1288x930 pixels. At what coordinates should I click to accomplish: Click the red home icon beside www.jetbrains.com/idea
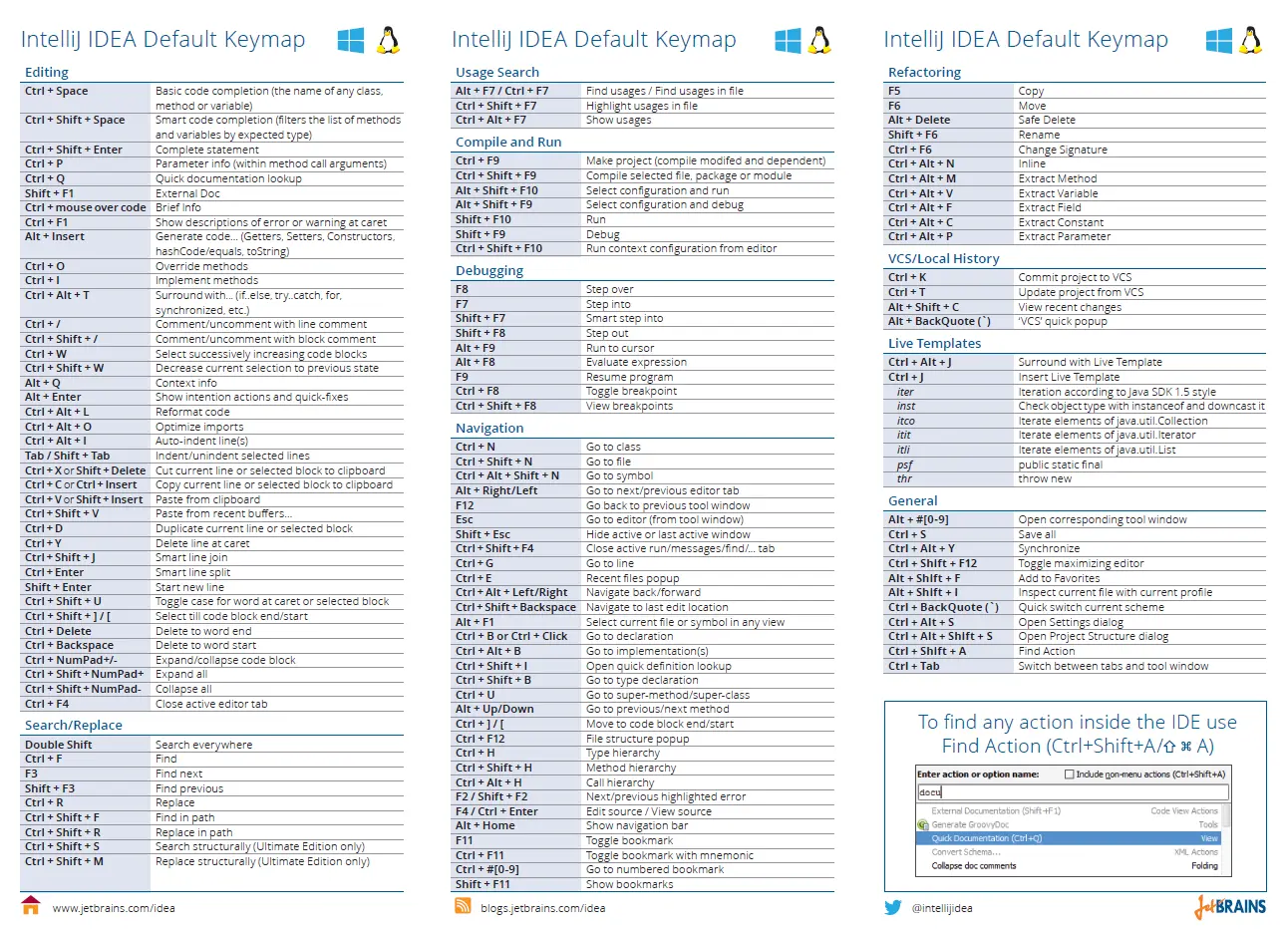pos(31,905)
